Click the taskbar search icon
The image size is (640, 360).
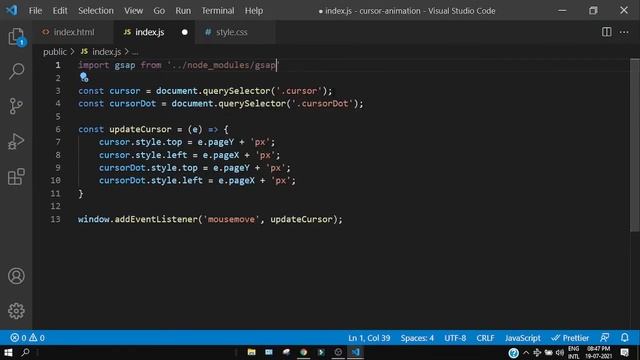click(x=25, y=352)
